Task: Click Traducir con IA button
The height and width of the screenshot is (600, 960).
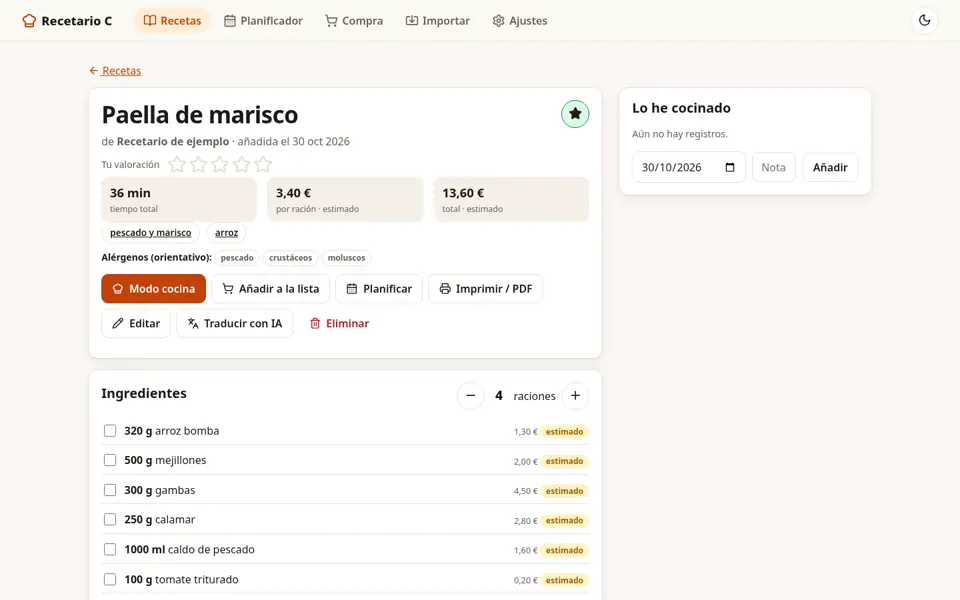Action: tap(235, 323)
